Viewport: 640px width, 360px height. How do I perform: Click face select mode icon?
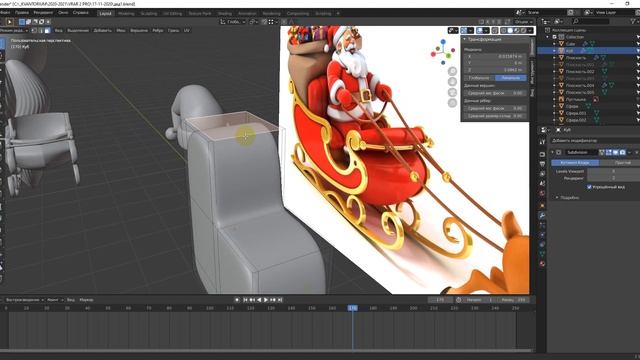coord(47,31)
